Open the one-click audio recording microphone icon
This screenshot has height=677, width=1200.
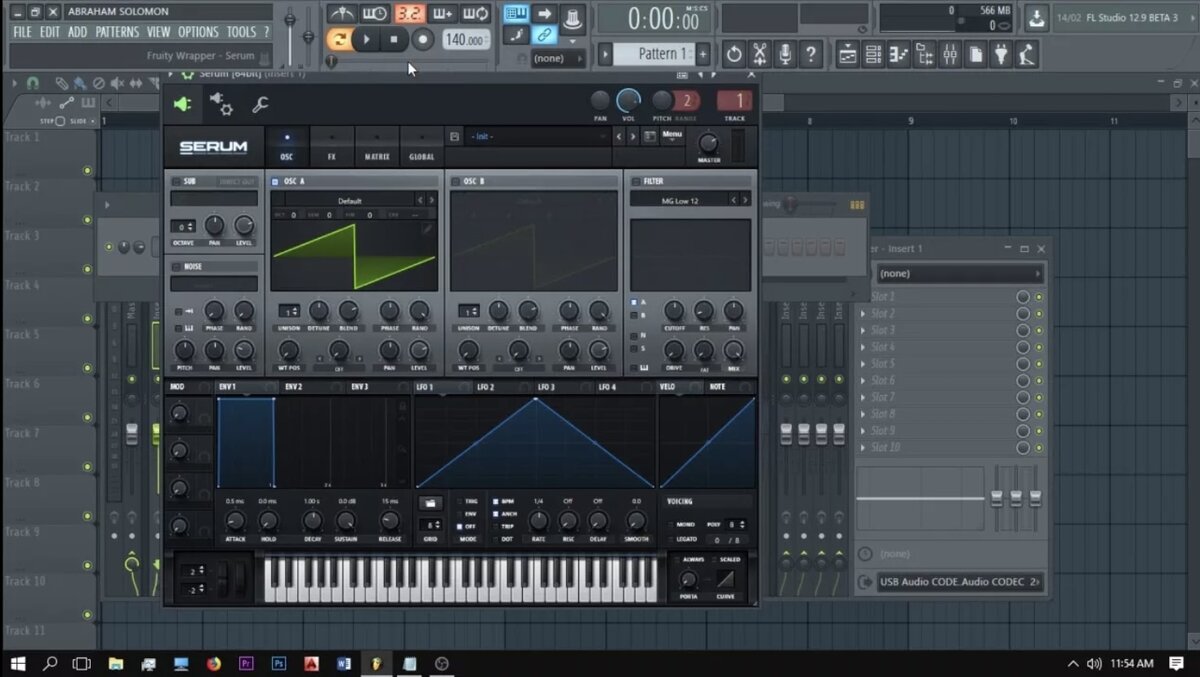tap(786, 54)
